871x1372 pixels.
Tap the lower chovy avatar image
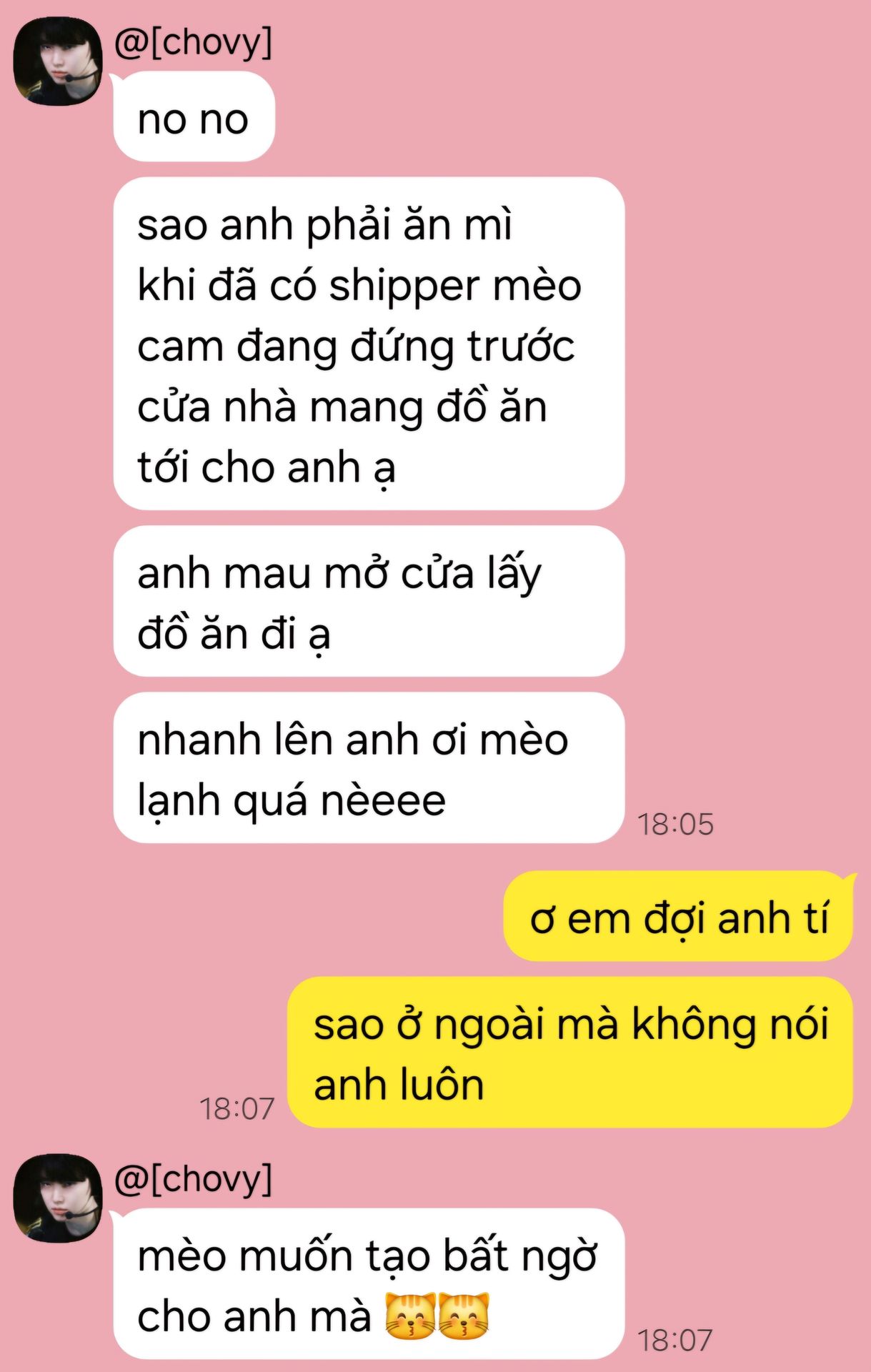click(x=58, y=1198)
